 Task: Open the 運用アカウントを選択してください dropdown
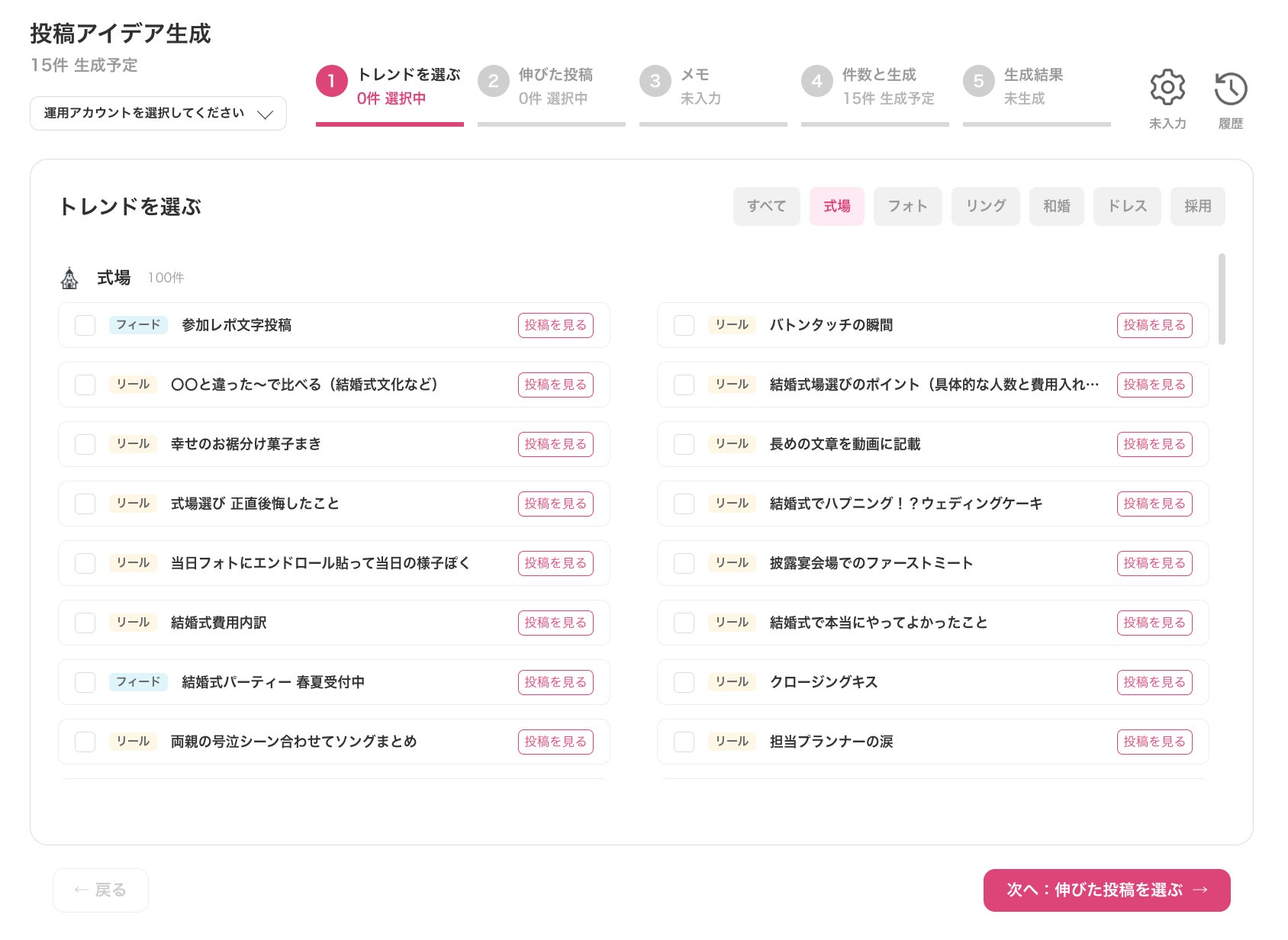click(x=158, y=113)
